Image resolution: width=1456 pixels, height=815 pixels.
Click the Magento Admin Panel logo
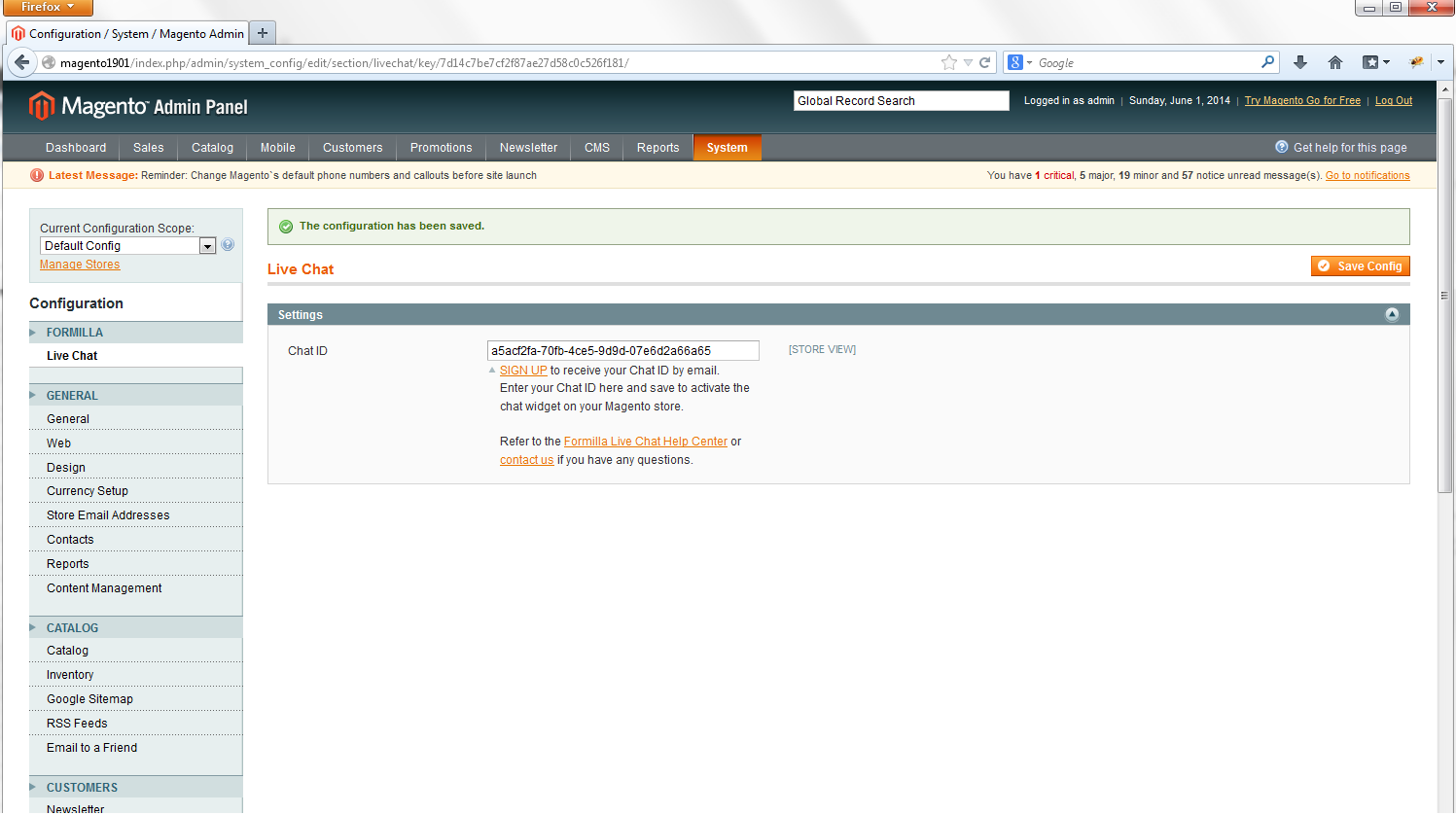tap(138, 105)
